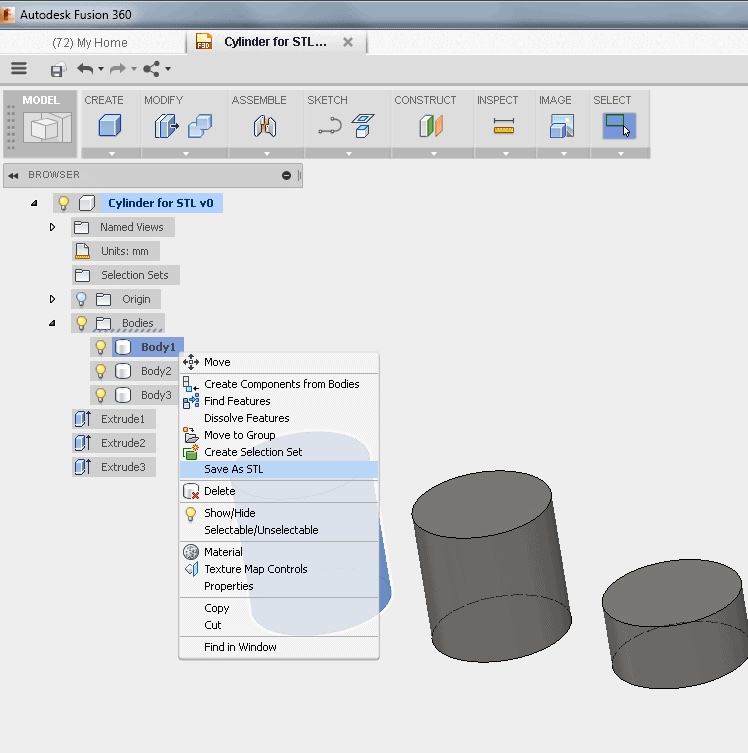Open the CREATE panel dropdown arrow
Viewport: 748px width, 753px height.
(x=112, y=154)
